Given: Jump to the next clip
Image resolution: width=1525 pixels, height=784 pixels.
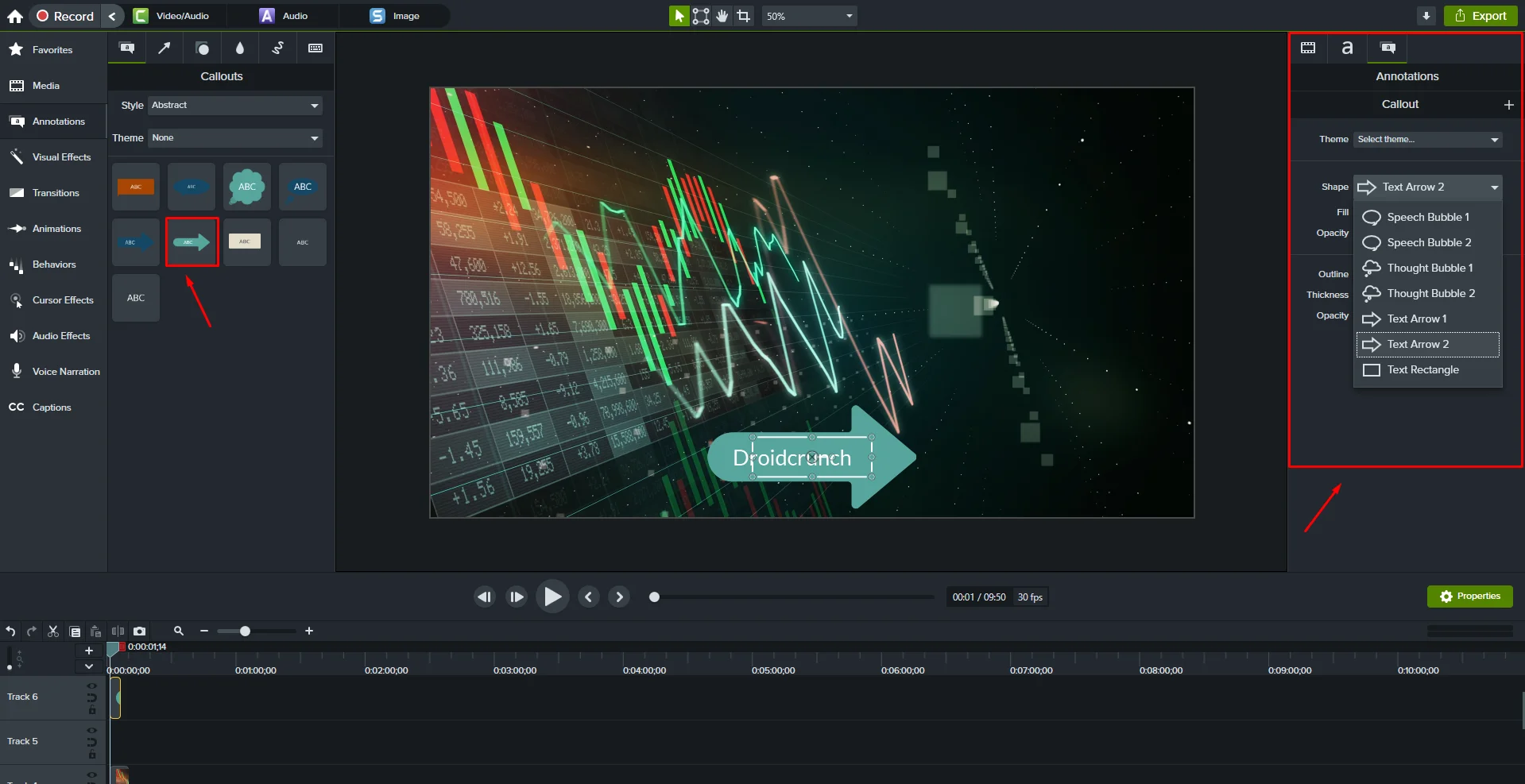Looking at the screenshot, I should click(620, 597).
